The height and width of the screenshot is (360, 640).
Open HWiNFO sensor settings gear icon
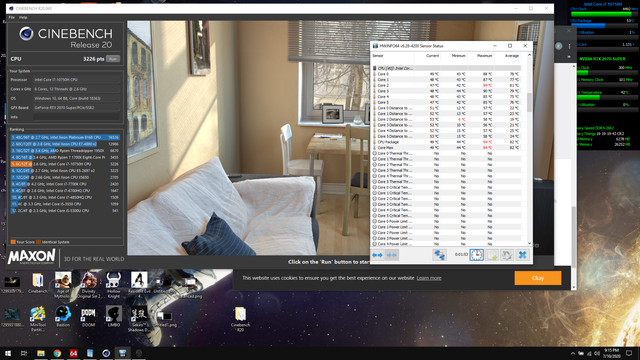point(507,255)
